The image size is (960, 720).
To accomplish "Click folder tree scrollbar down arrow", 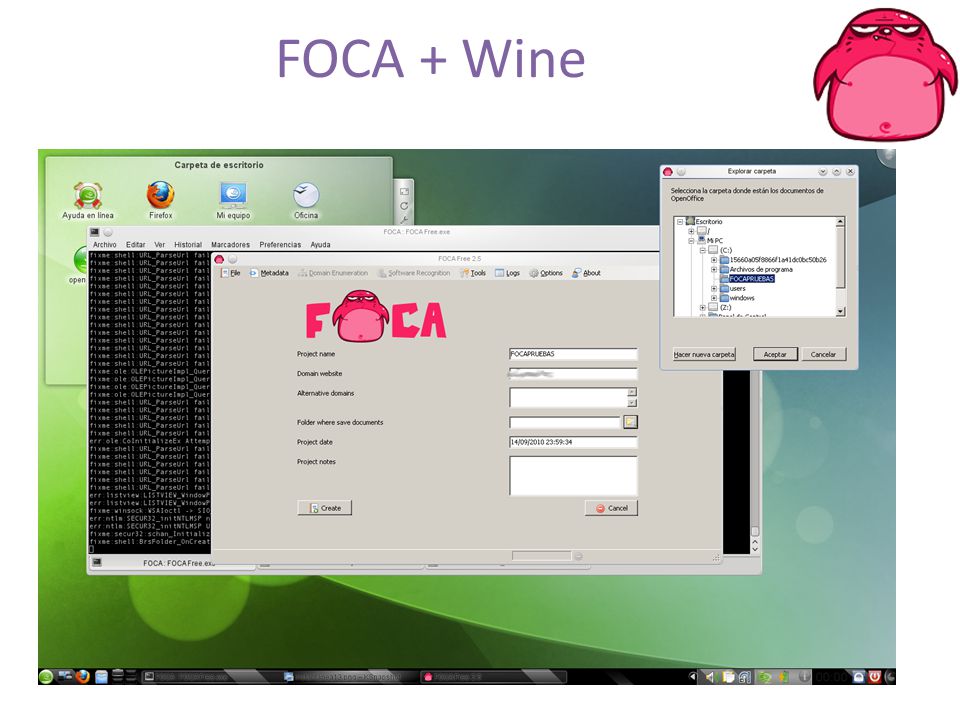I will pyautogui.click(x=840, y=311).
